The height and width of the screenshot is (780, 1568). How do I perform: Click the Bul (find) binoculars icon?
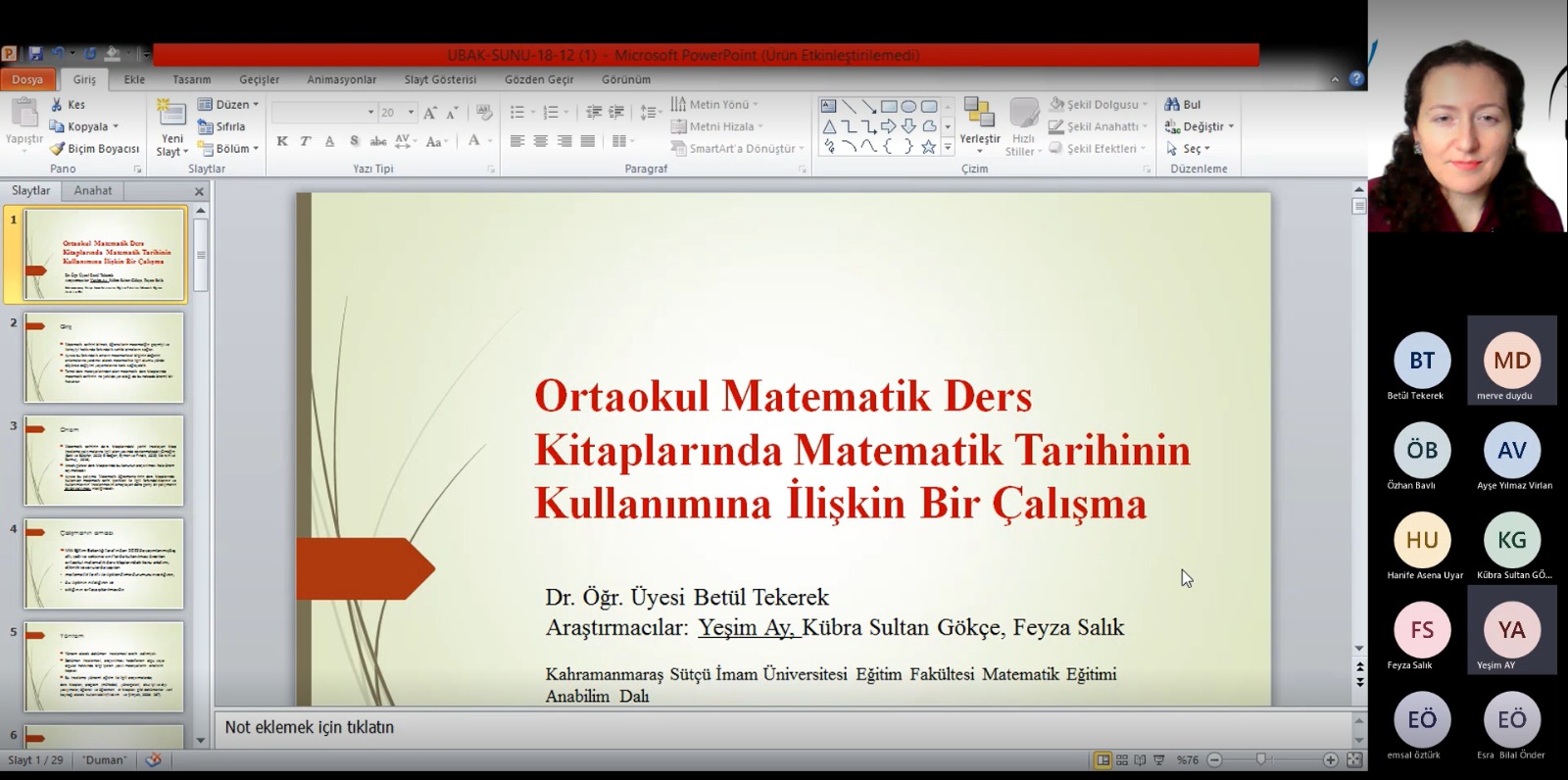pos(1172,104)
